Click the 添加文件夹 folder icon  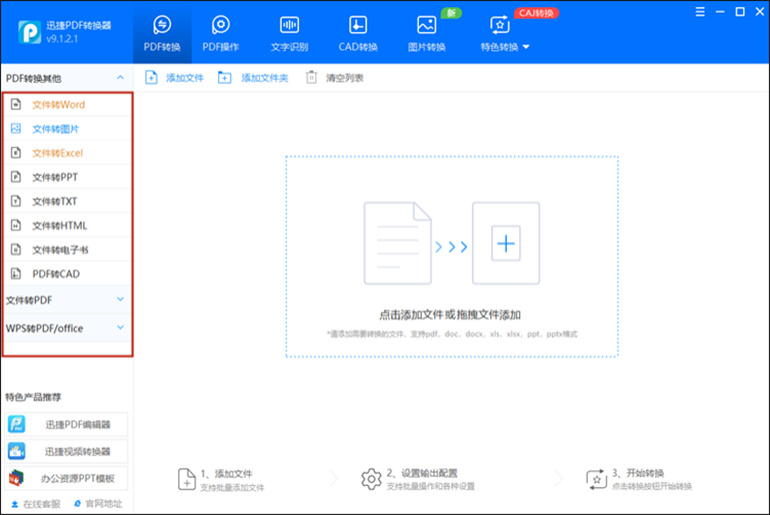tap(224, 78)
